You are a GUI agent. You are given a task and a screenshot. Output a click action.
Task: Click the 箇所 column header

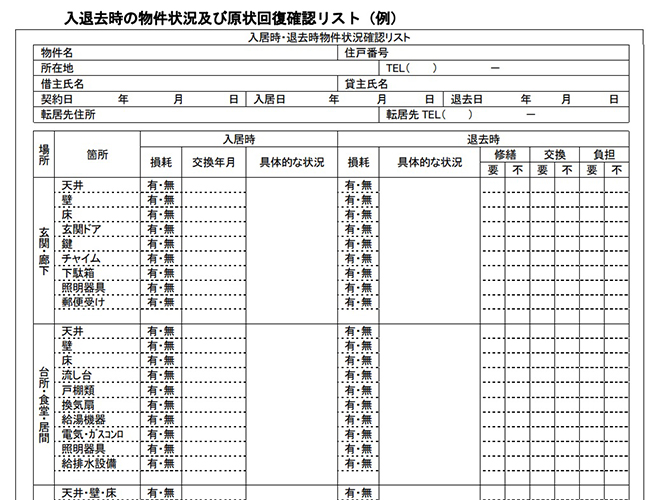[x=97, y=154]
